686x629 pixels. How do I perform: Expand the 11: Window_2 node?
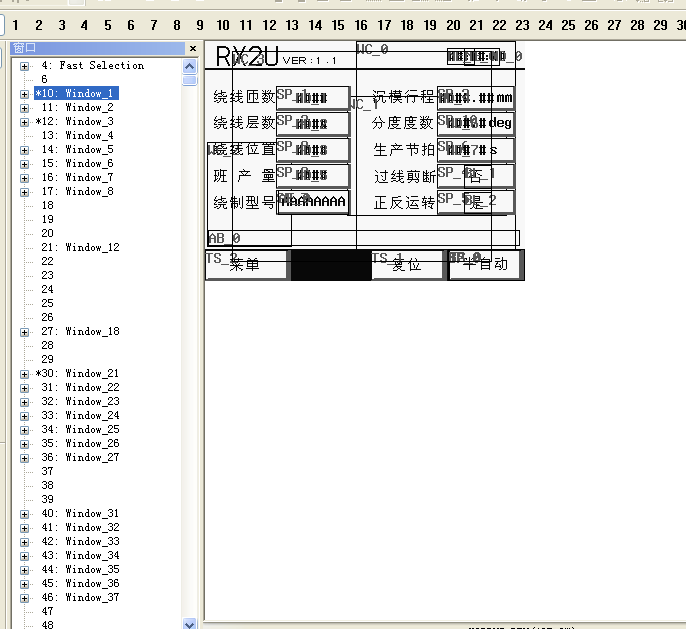(x=24, y=108)
